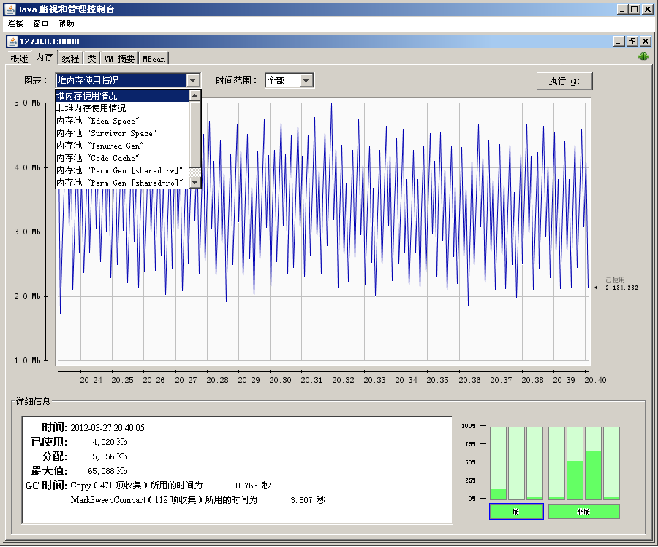Screen dimensions: 658x547
Task: Minimize the inner connection window
Action: [620, 41]
